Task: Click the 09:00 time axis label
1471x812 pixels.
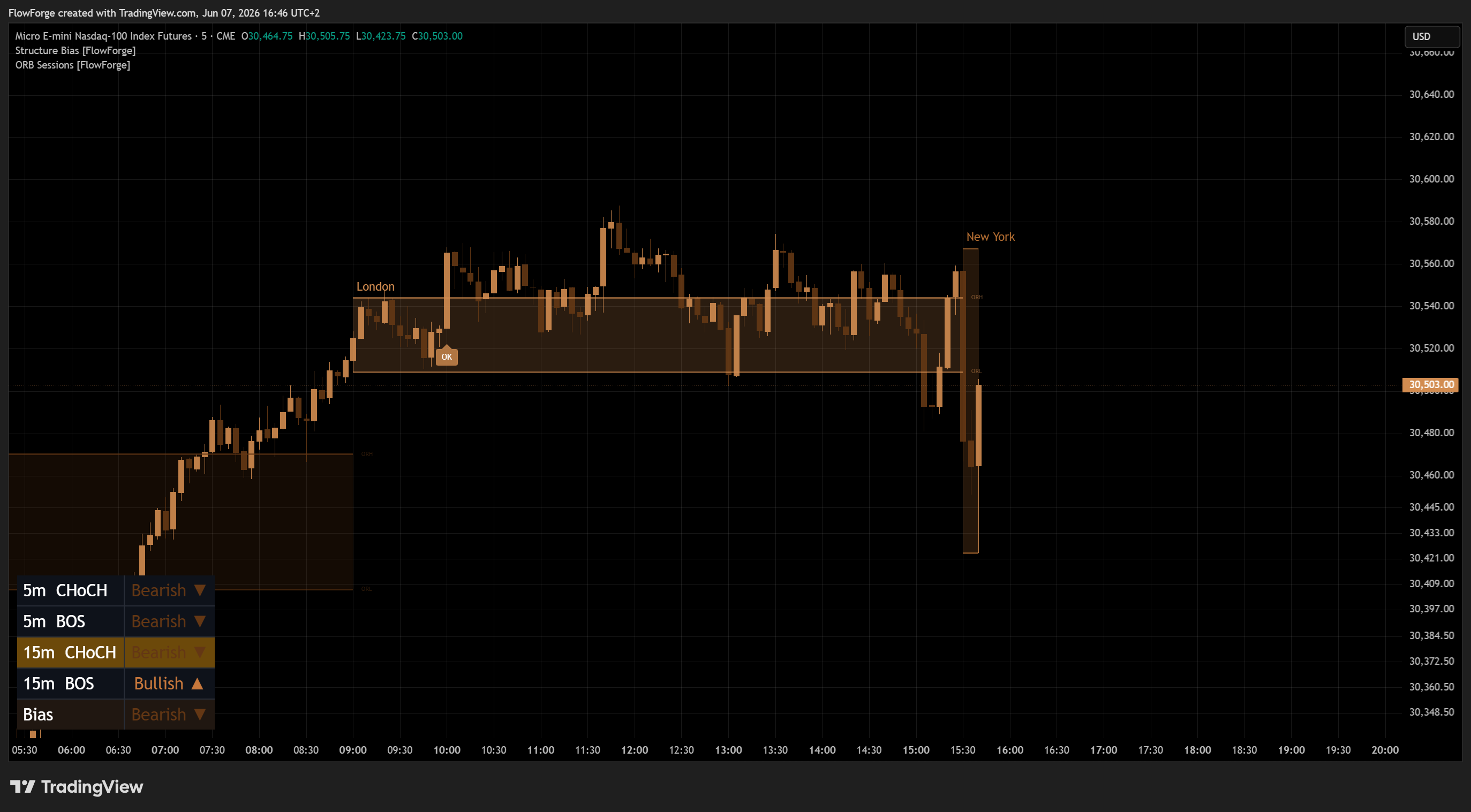Action: (x=353, y=750)
